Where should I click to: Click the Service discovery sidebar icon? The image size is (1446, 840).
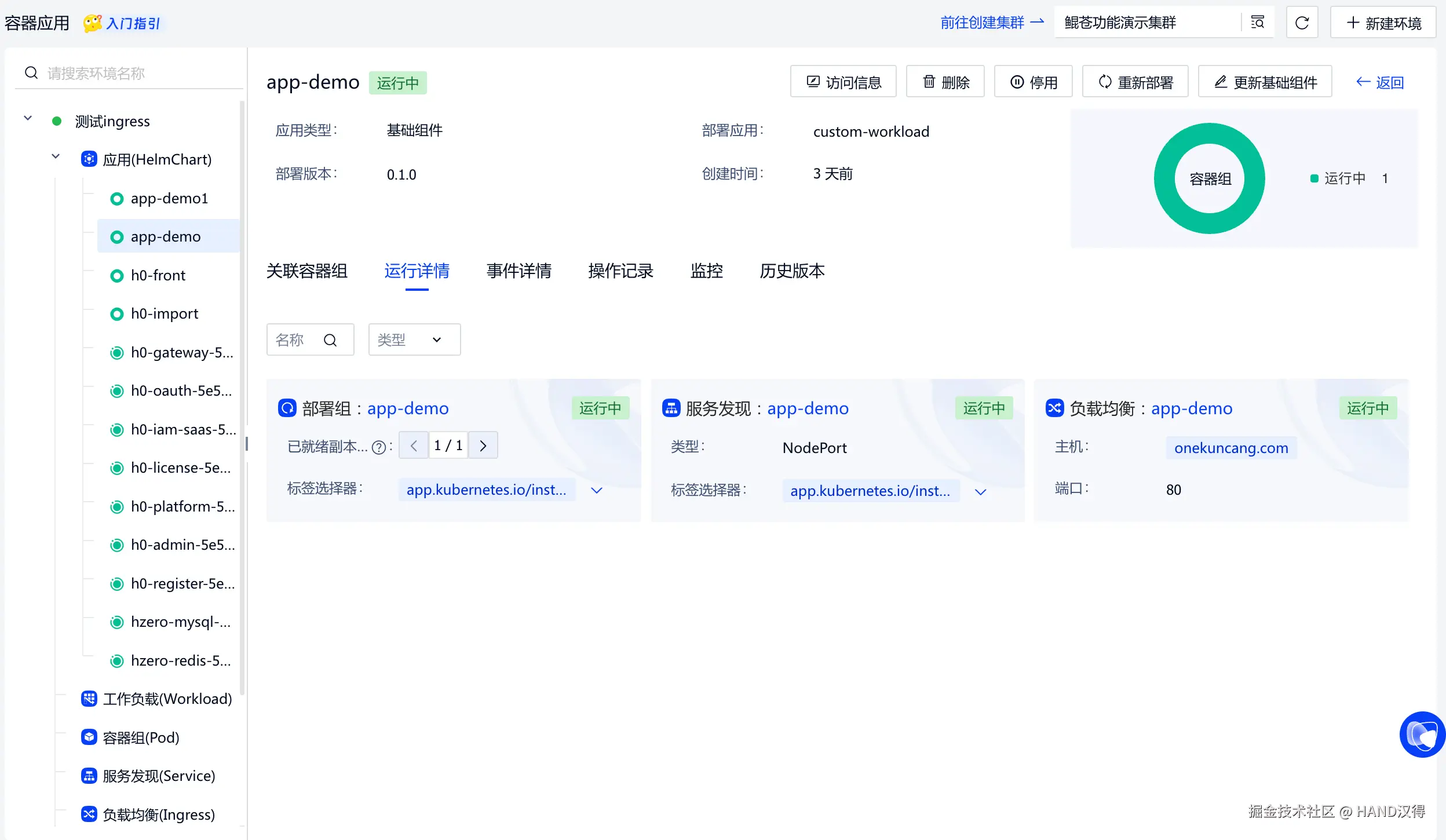[x=89, y=776]
